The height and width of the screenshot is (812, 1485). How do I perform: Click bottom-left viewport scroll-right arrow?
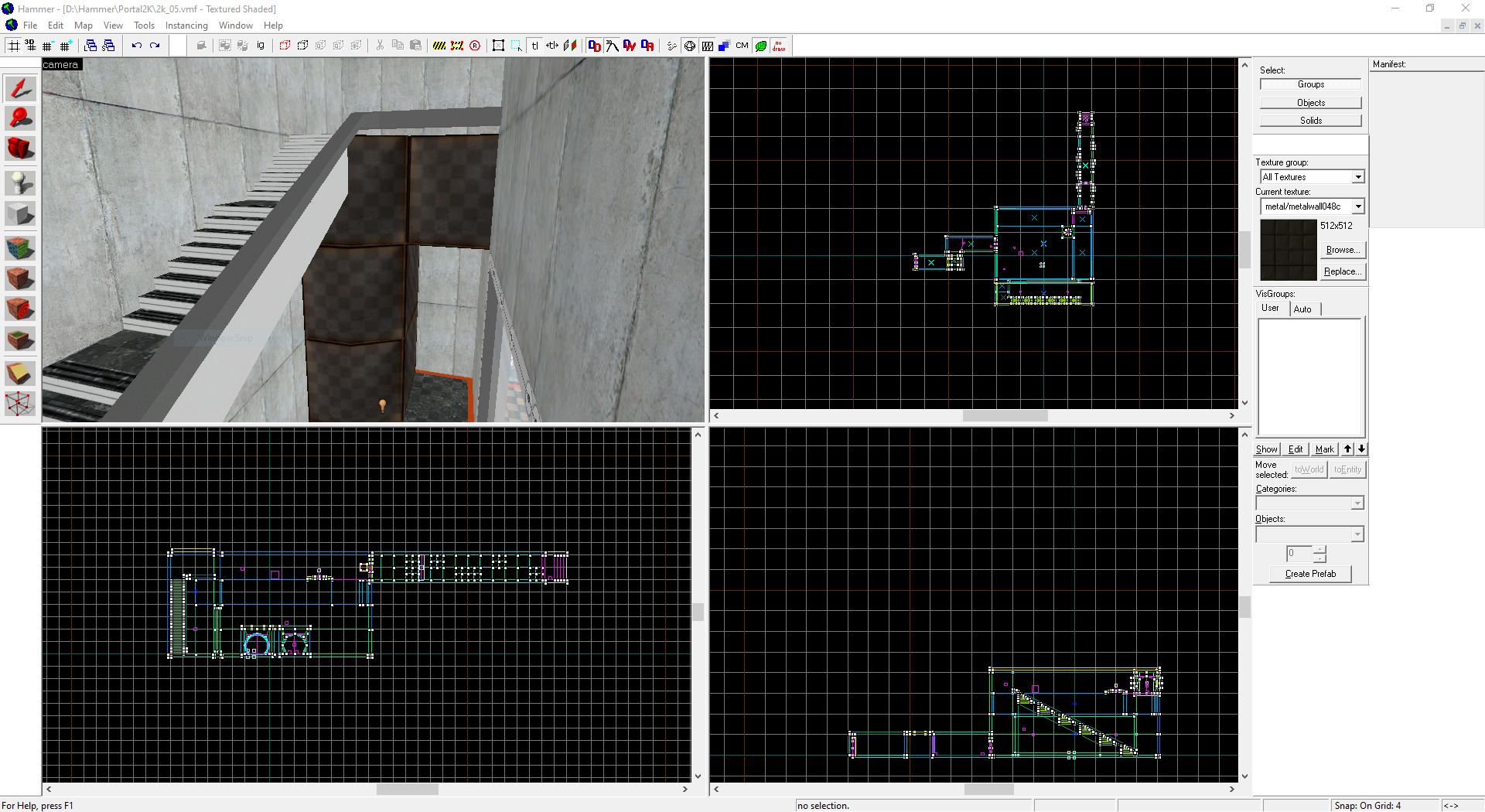(x=685, y=790)
